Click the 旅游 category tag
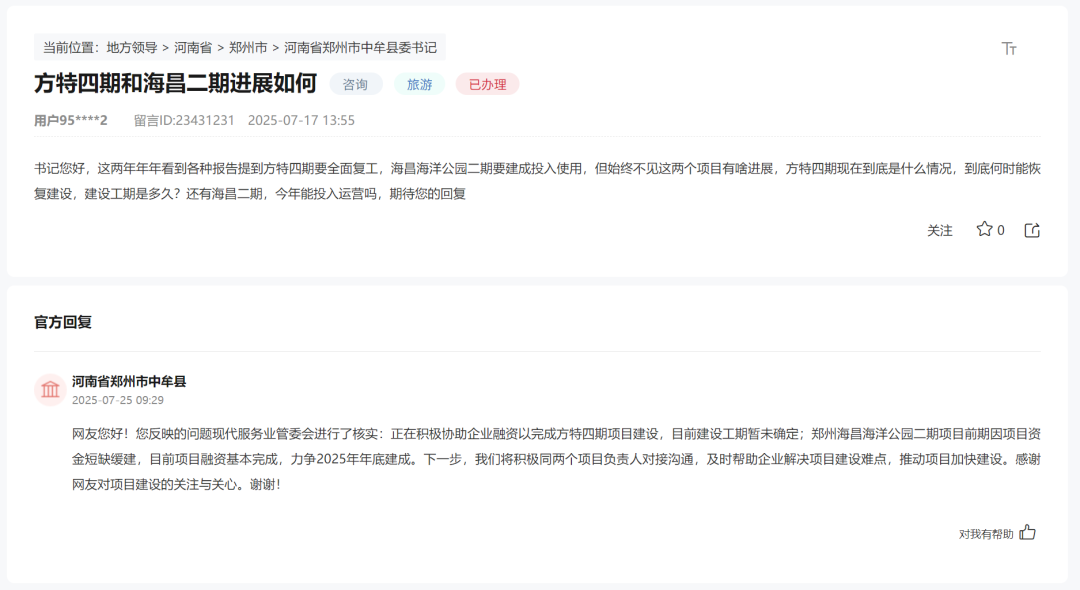This screenshot has height=590, width=1080. [x=419, y=84]
